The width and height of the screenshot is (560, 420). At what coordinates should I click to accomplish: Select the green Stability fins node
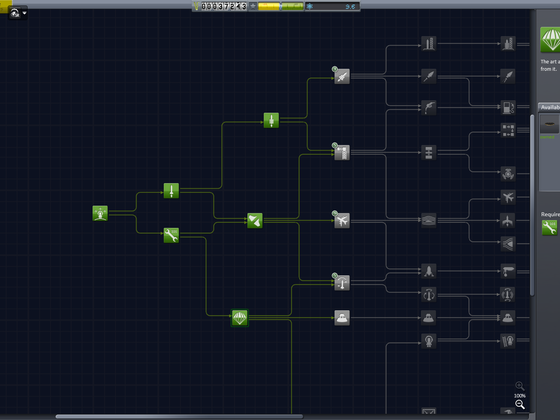(x=255, y=220)
